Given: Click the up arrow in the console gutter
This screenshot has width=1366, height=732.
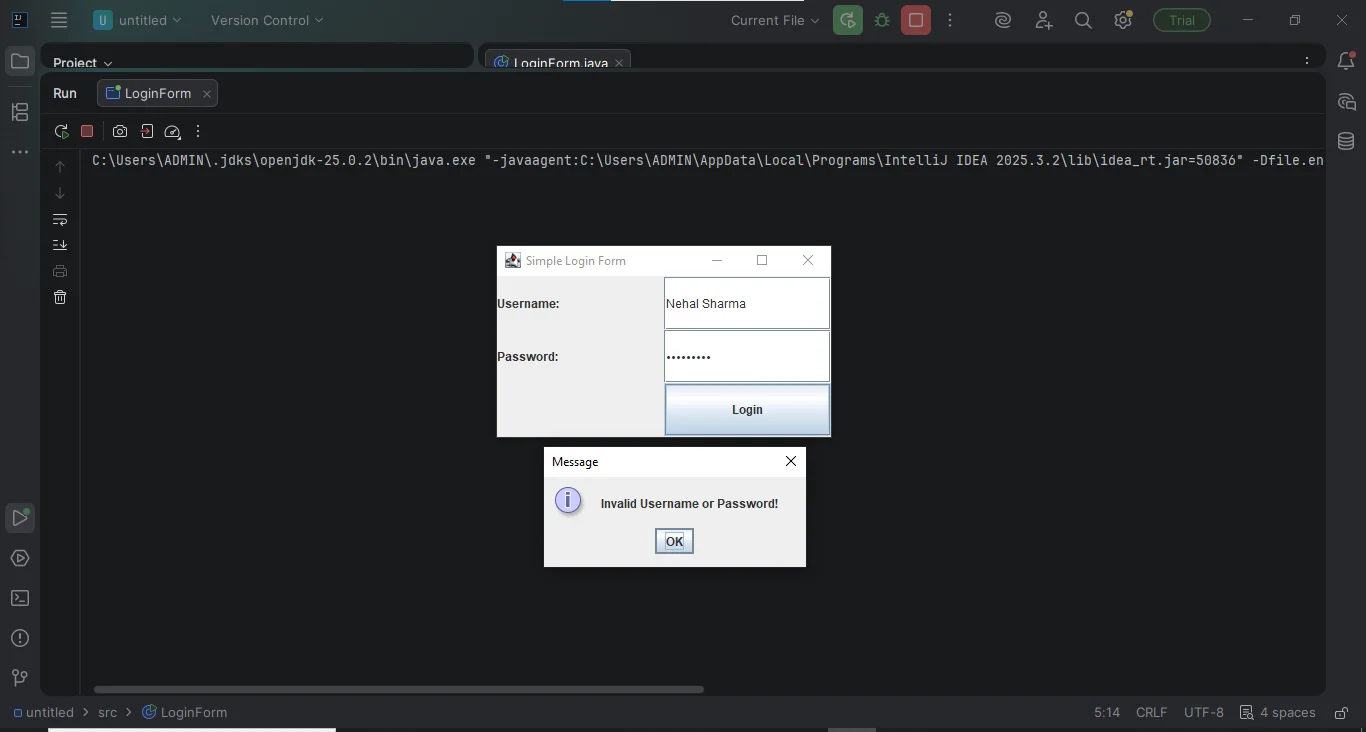Looking at the screenshot, I should pyautogui.click(x=60, y=167).
